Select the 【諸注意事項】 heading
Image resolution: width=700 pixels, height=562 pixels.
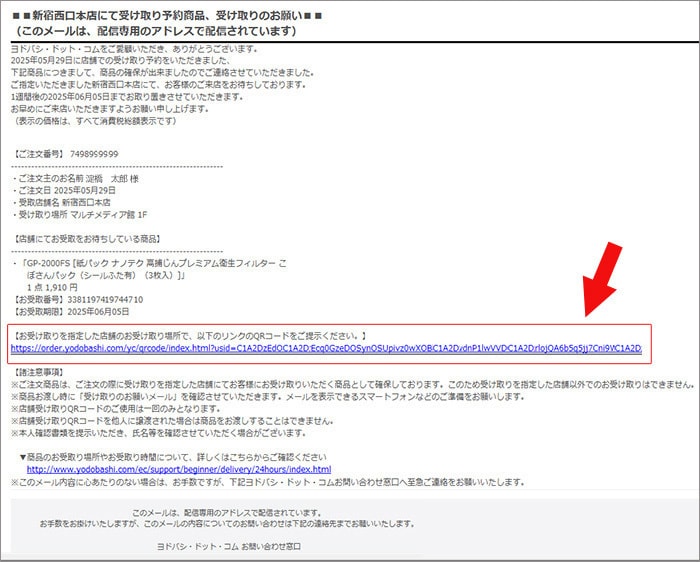coord(39,372)
